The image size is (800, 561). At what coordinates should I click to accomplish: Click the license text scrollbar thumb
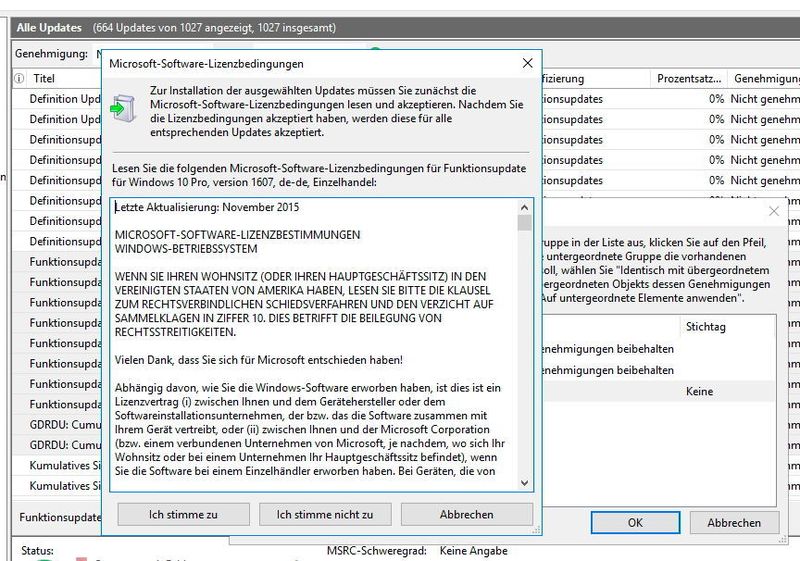pos(524,223)
